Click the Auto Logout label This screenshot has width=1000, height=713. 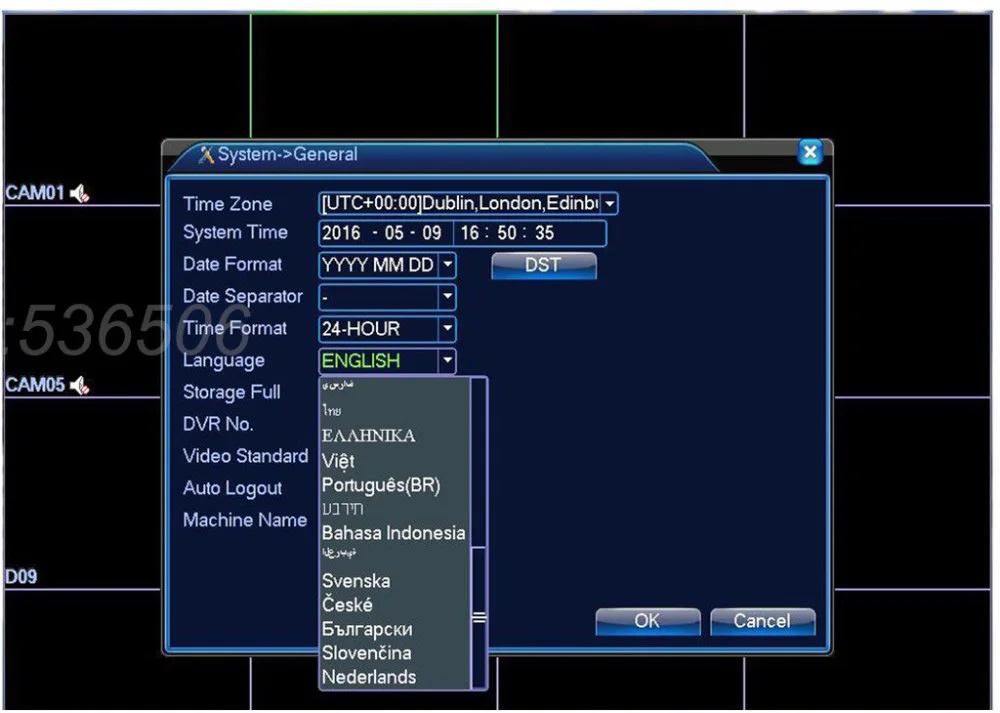232,489
